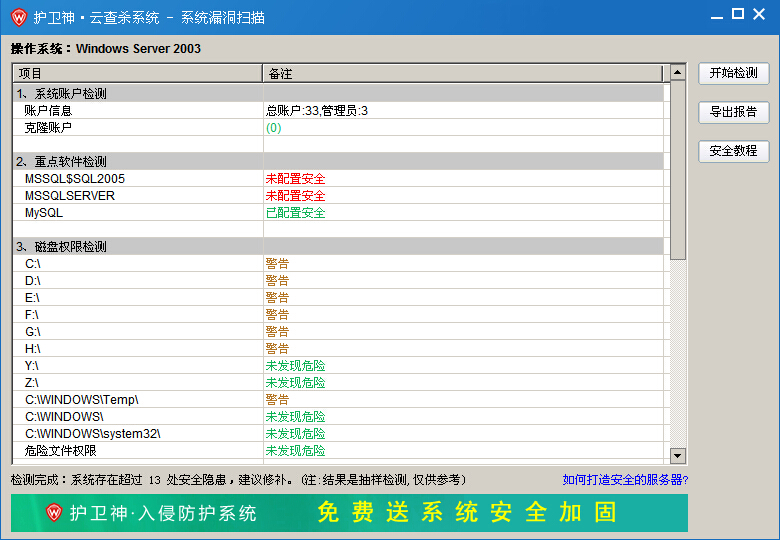Click 已配置安全 status for MySQL

click(x=295, y=213)
